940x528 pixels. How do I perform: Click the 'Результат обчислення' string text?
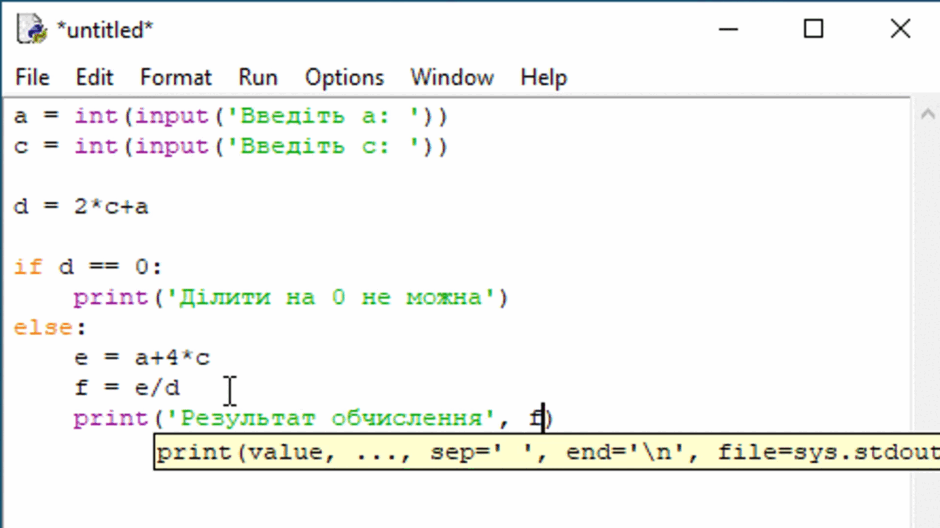(x=332, y=418)
